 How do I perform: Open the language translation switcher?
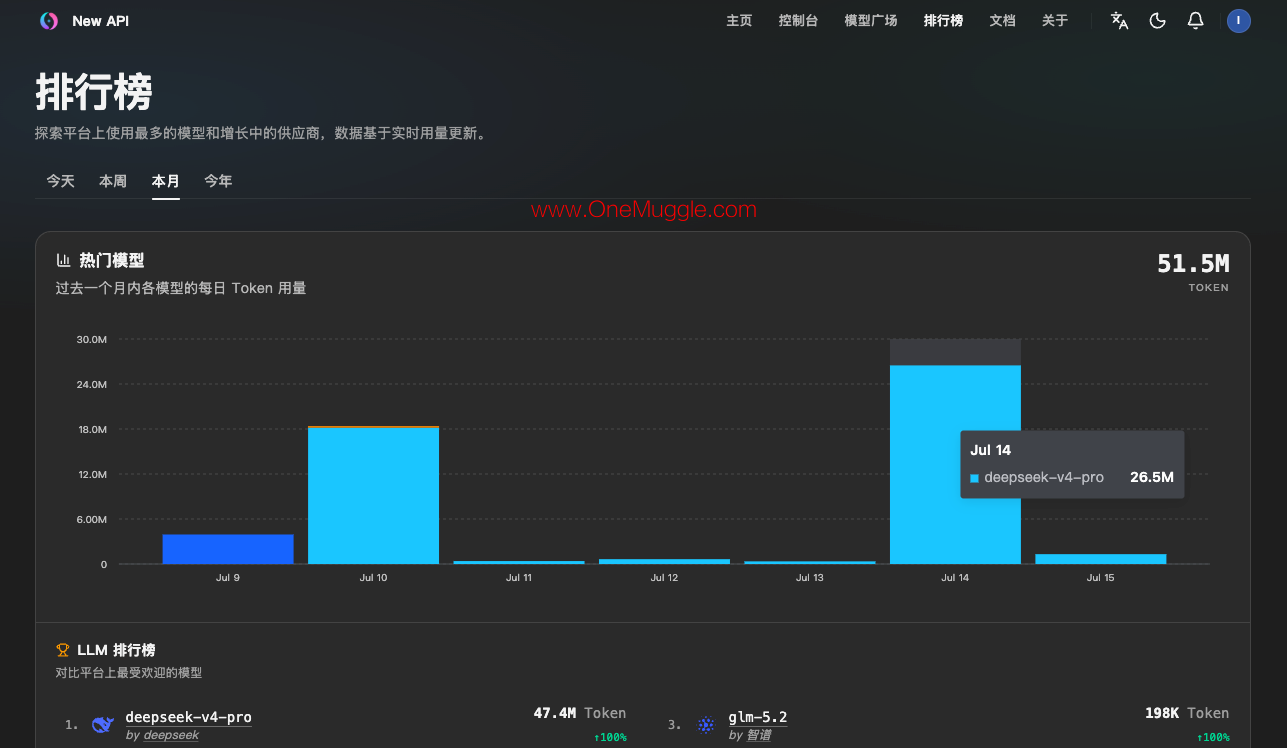[x=1120, y=21]
